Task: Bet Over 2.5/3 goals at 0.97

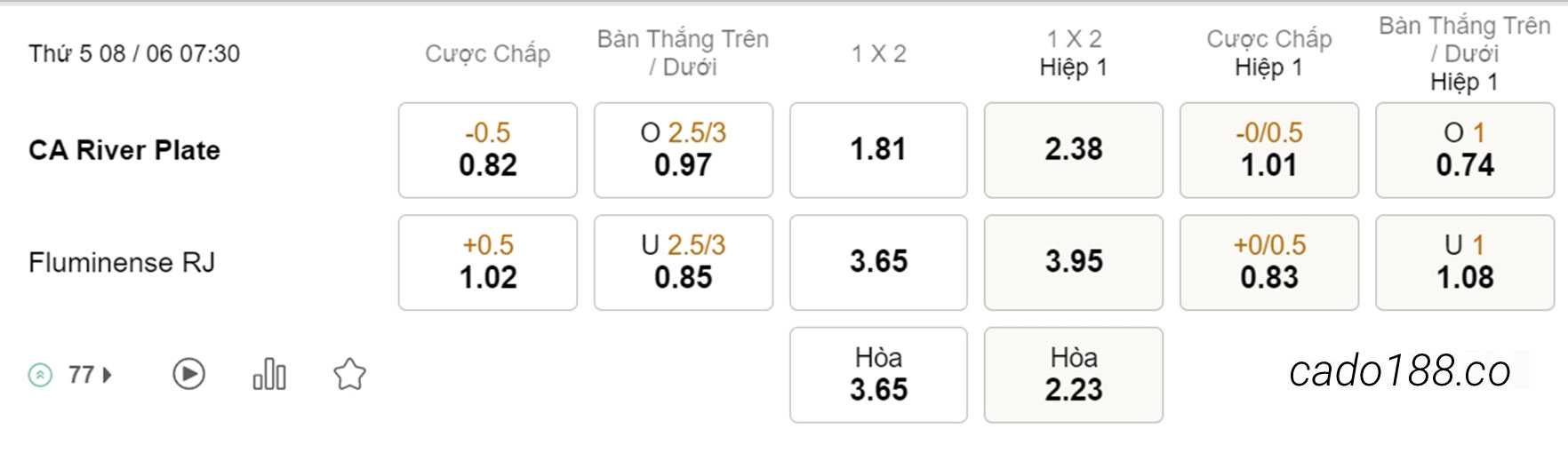Action: pyautogui.click(x=684, y=150)
